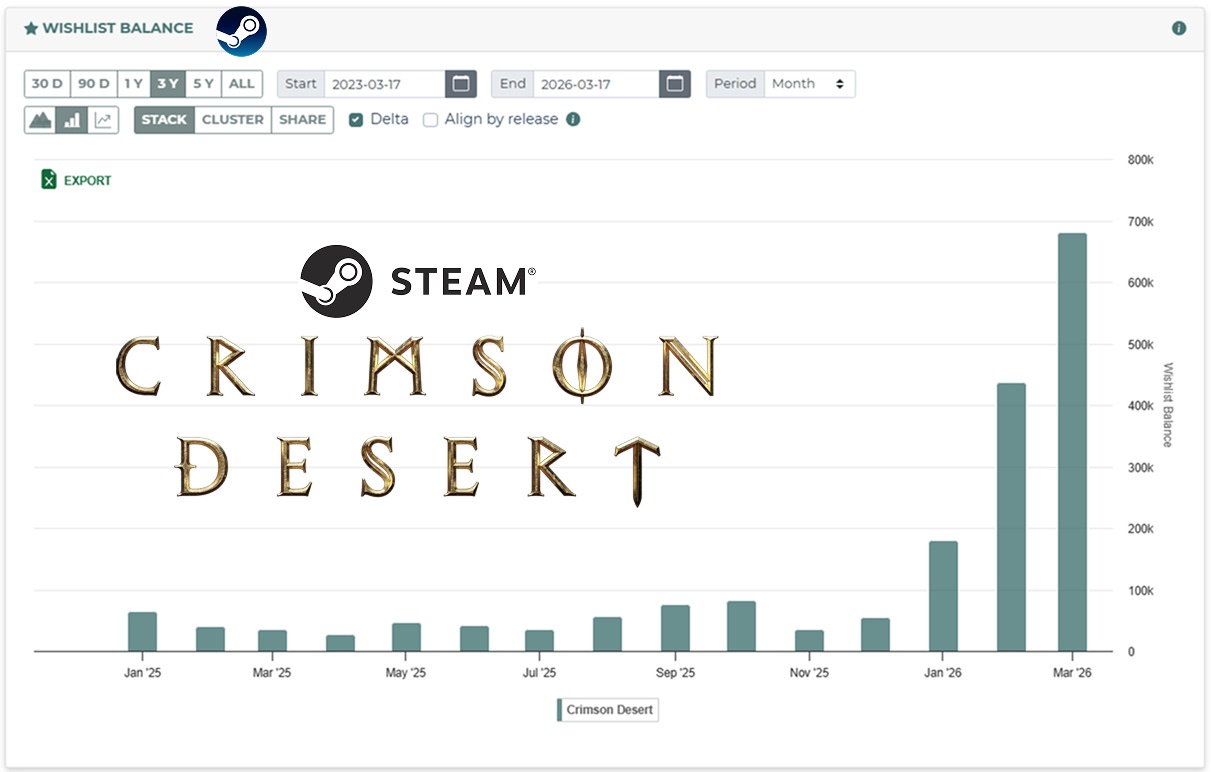Toggle Crimson Desert series in the legend

point(607,710)
